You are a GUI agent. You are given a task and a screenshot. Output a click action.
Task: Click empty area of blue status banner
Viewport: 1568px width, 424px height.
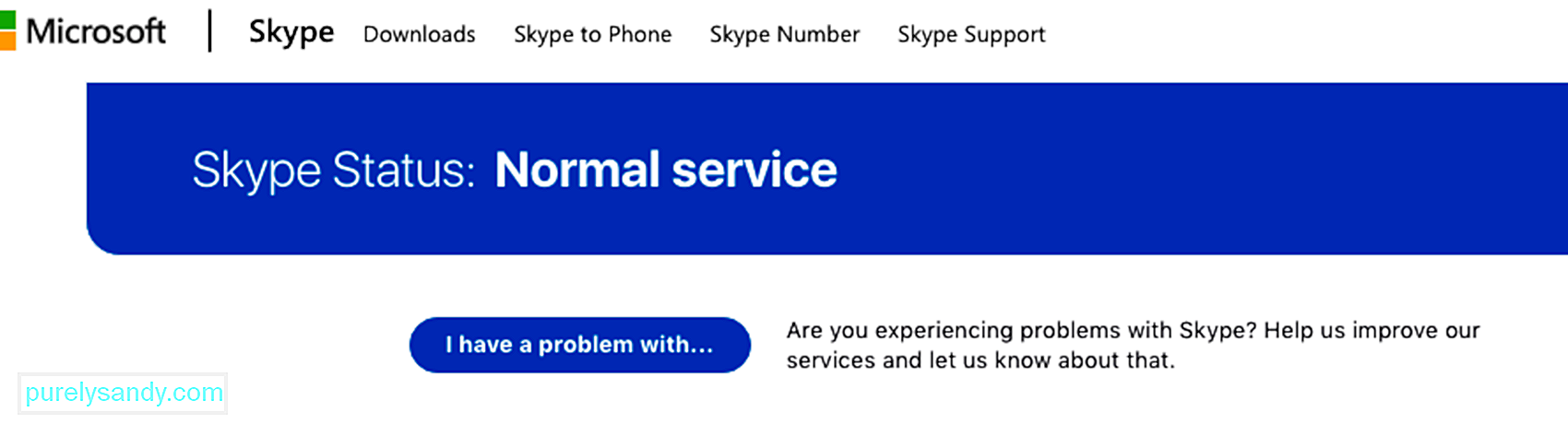click(x=1199, y=169)
